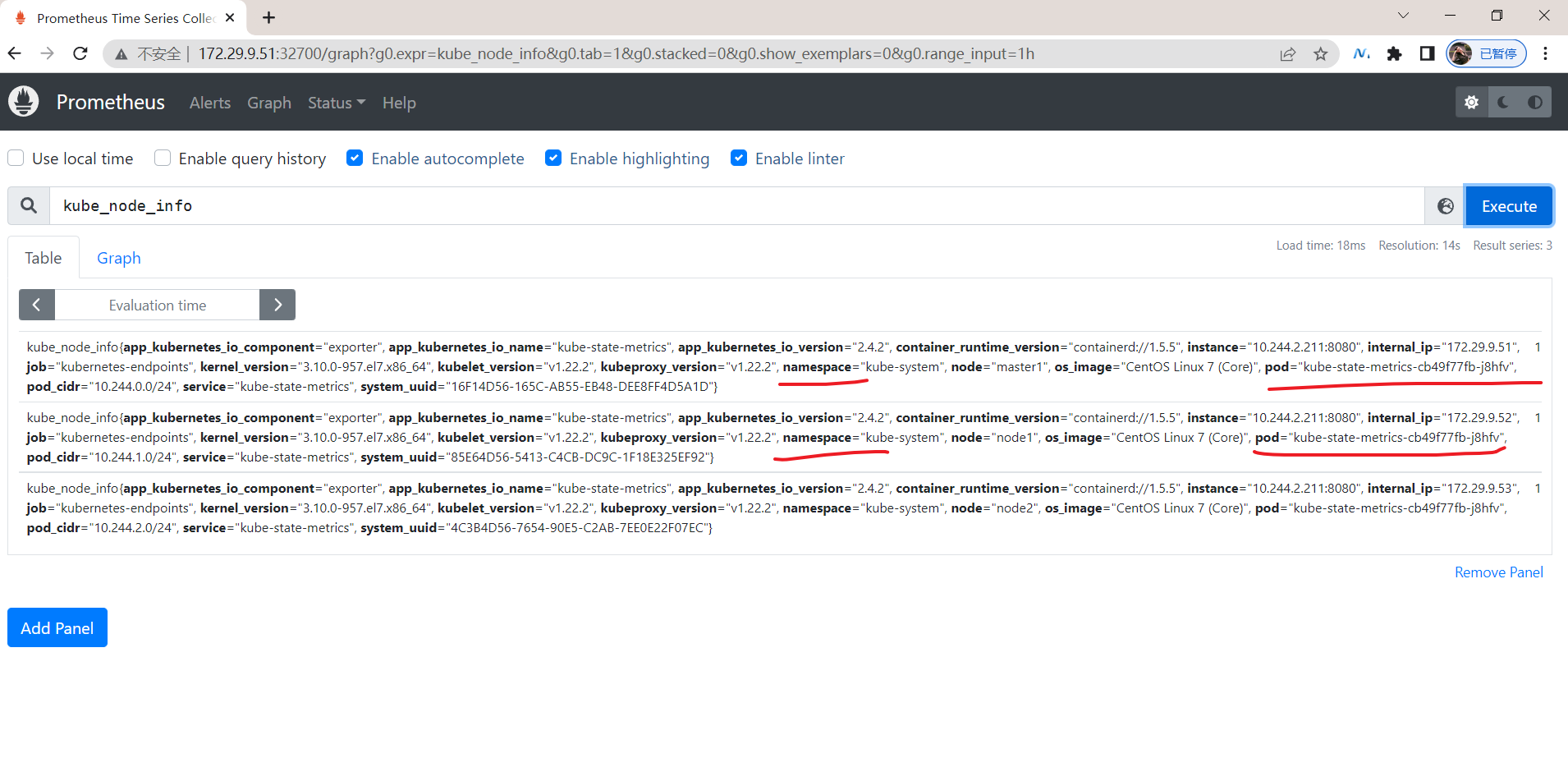Click the paused profile avatar button

click(1486, 53)
